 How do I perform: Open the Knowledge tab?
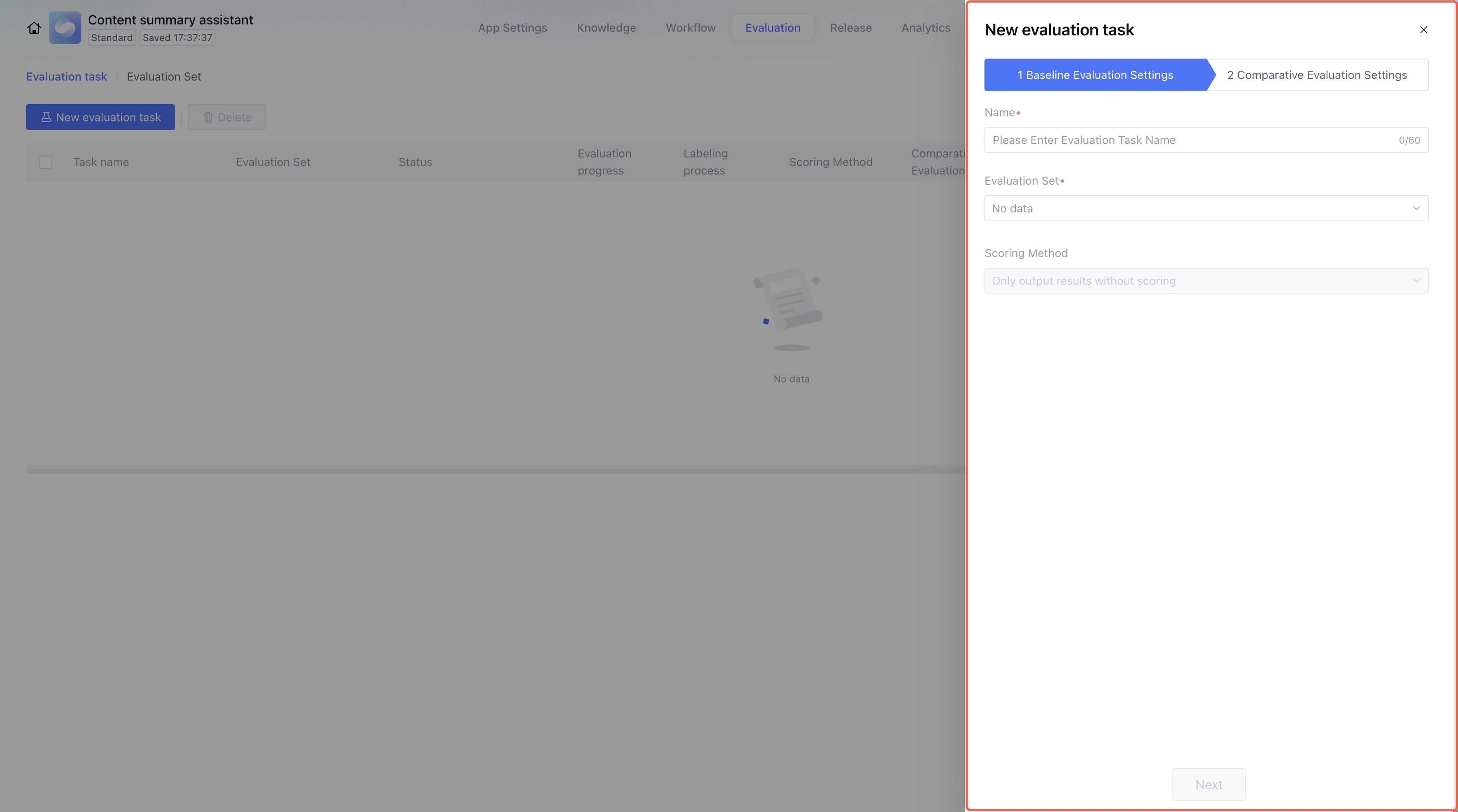point(606,28)
